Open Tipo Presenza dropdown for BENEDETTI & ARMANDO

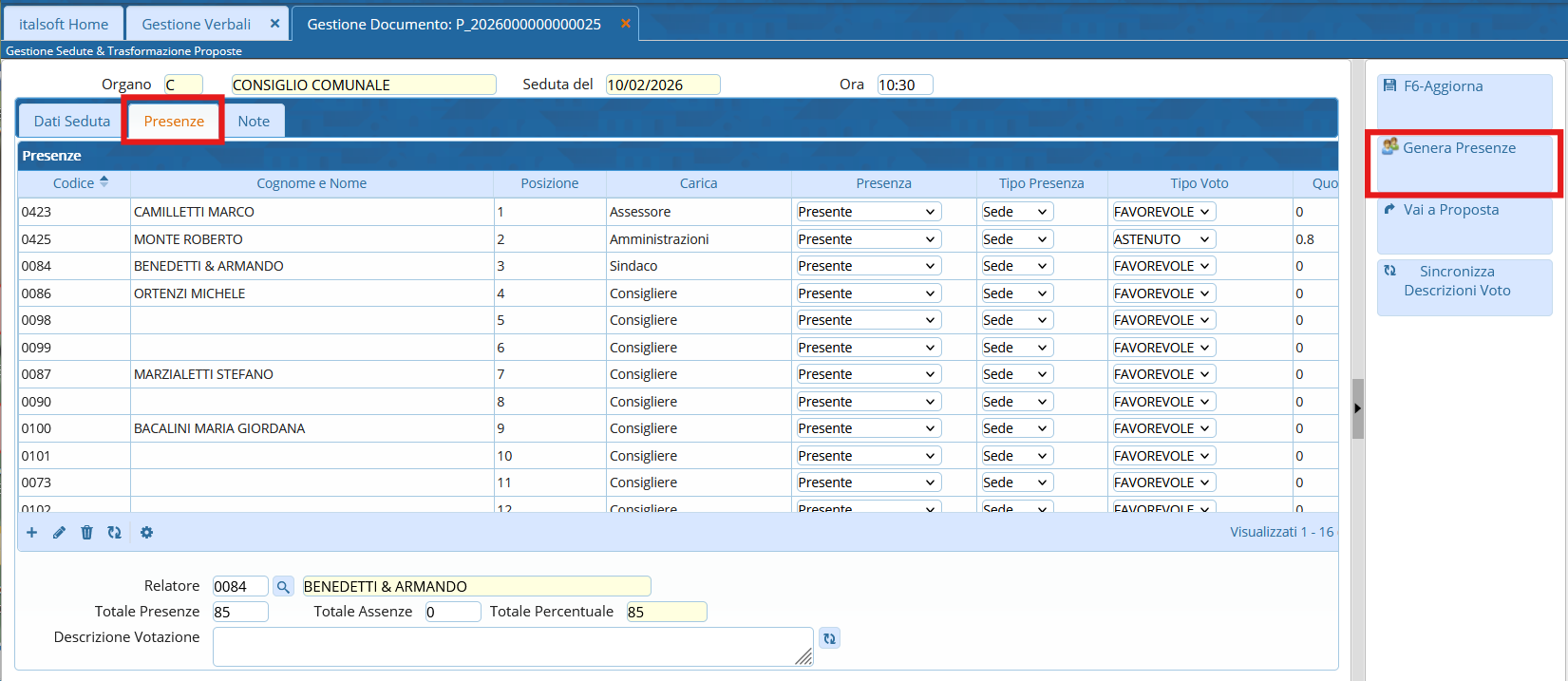click(x=1015, y=266)
